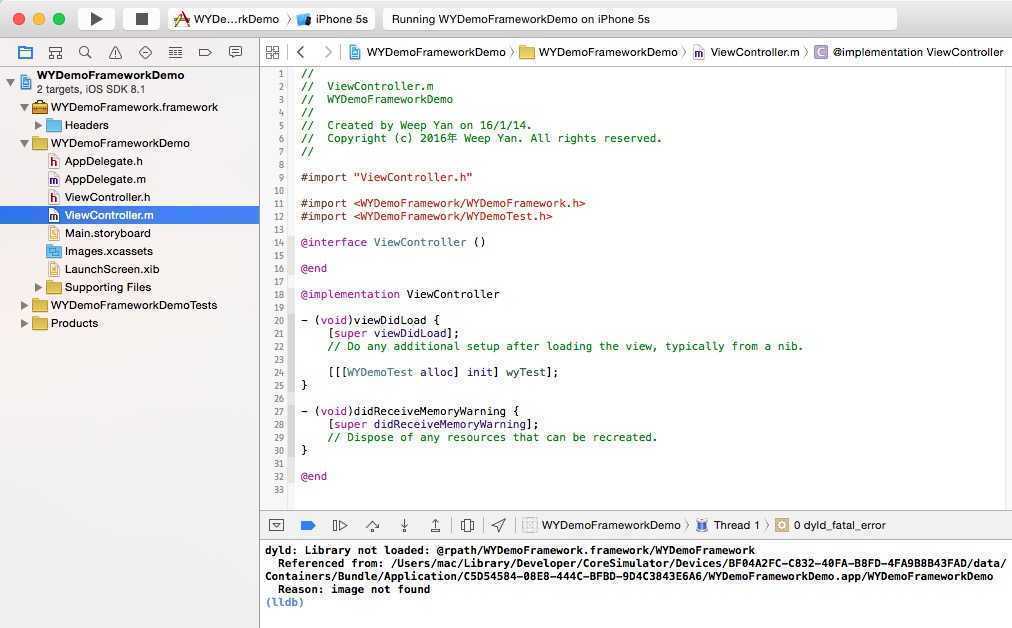Click line number 20 in the gutter

click(x=279, y=321)
